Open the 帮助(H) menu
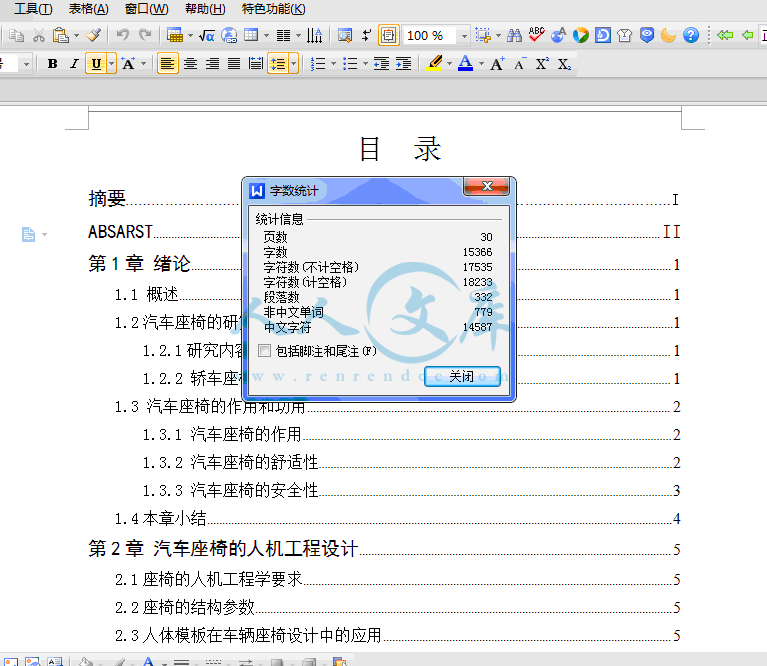The image size is (767, 666). [205, 9]
